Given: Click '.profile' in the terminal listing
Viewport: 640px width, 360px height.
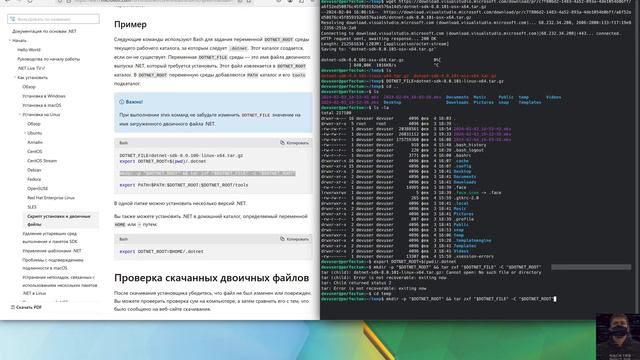Looking at the screenshot, I should (x=463, y=219).
